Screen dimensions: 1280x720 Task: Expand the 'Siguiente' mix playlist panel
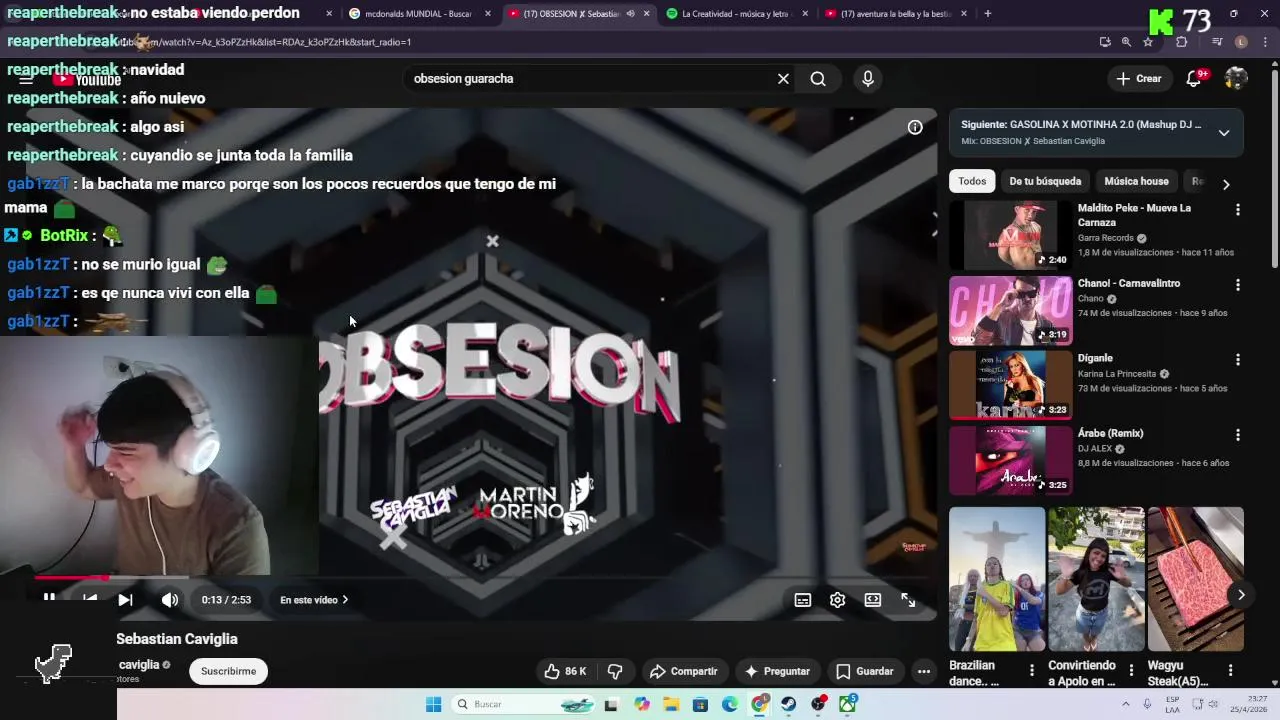[1223, 133]
